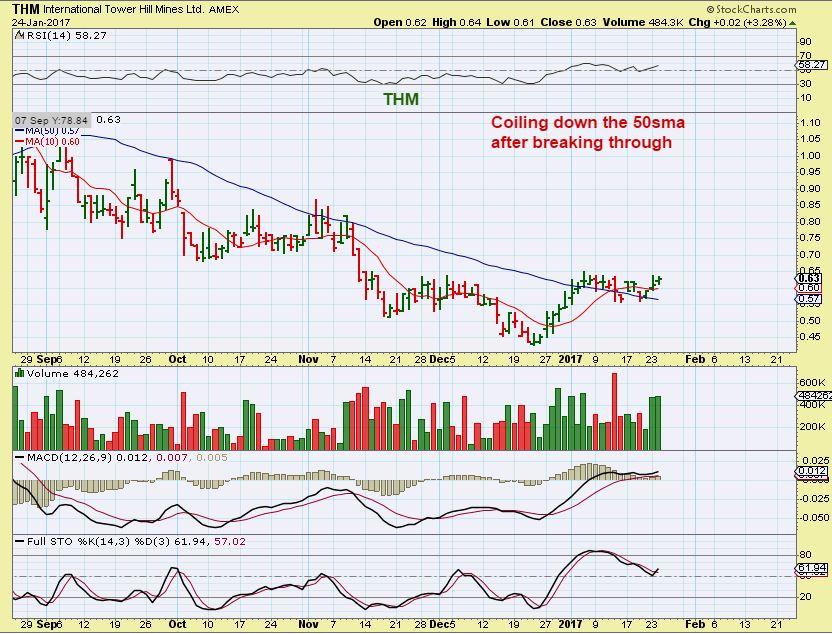The image size is (832, 634).
Task: Click the 200K volume axis label
Action: [x=811, y=427]
